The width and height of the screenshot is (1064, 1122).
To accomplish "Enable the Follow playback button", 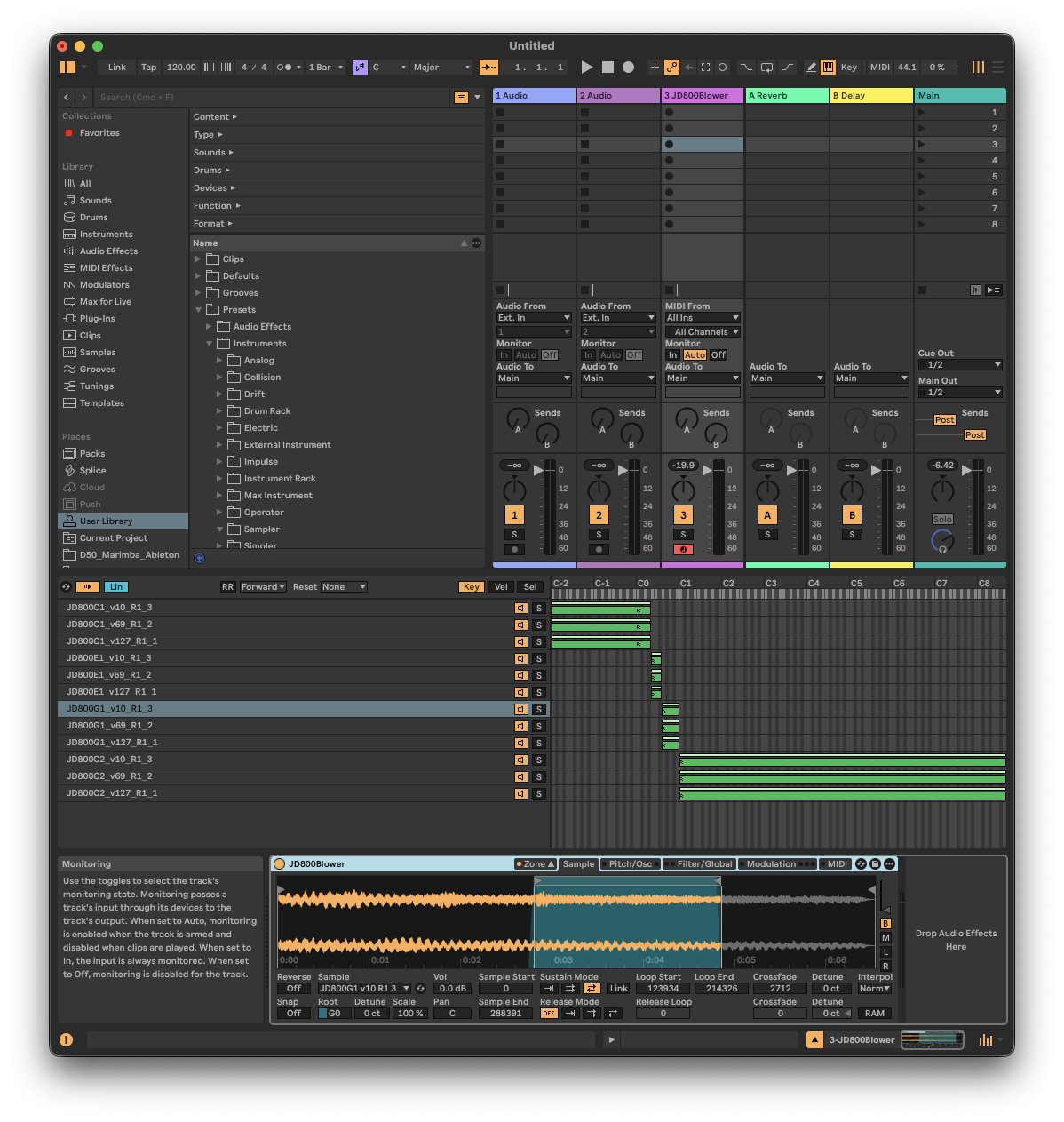I will pos(488,67).
